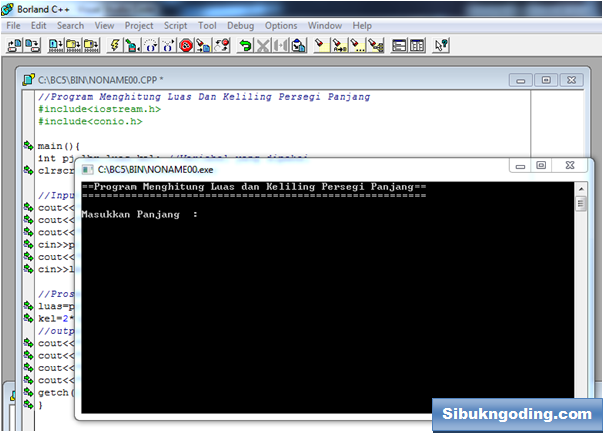603x434 pixels.
Task: Click the gutter marker beside the closing brace
Action: 28,404
